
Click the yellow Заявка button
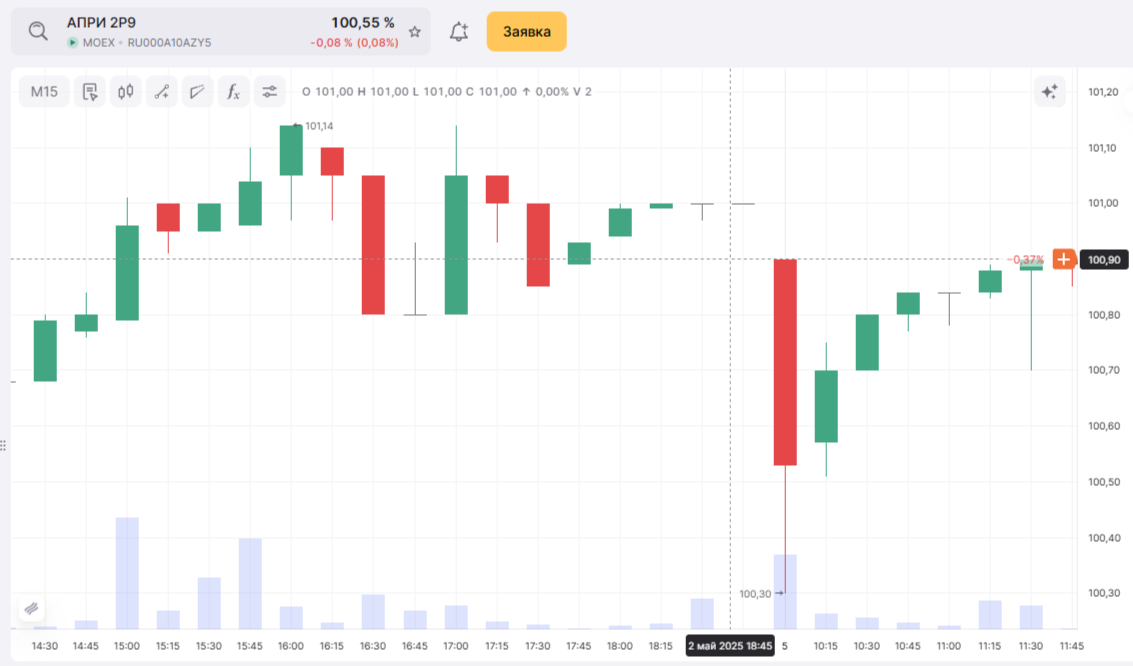[526, 32]
